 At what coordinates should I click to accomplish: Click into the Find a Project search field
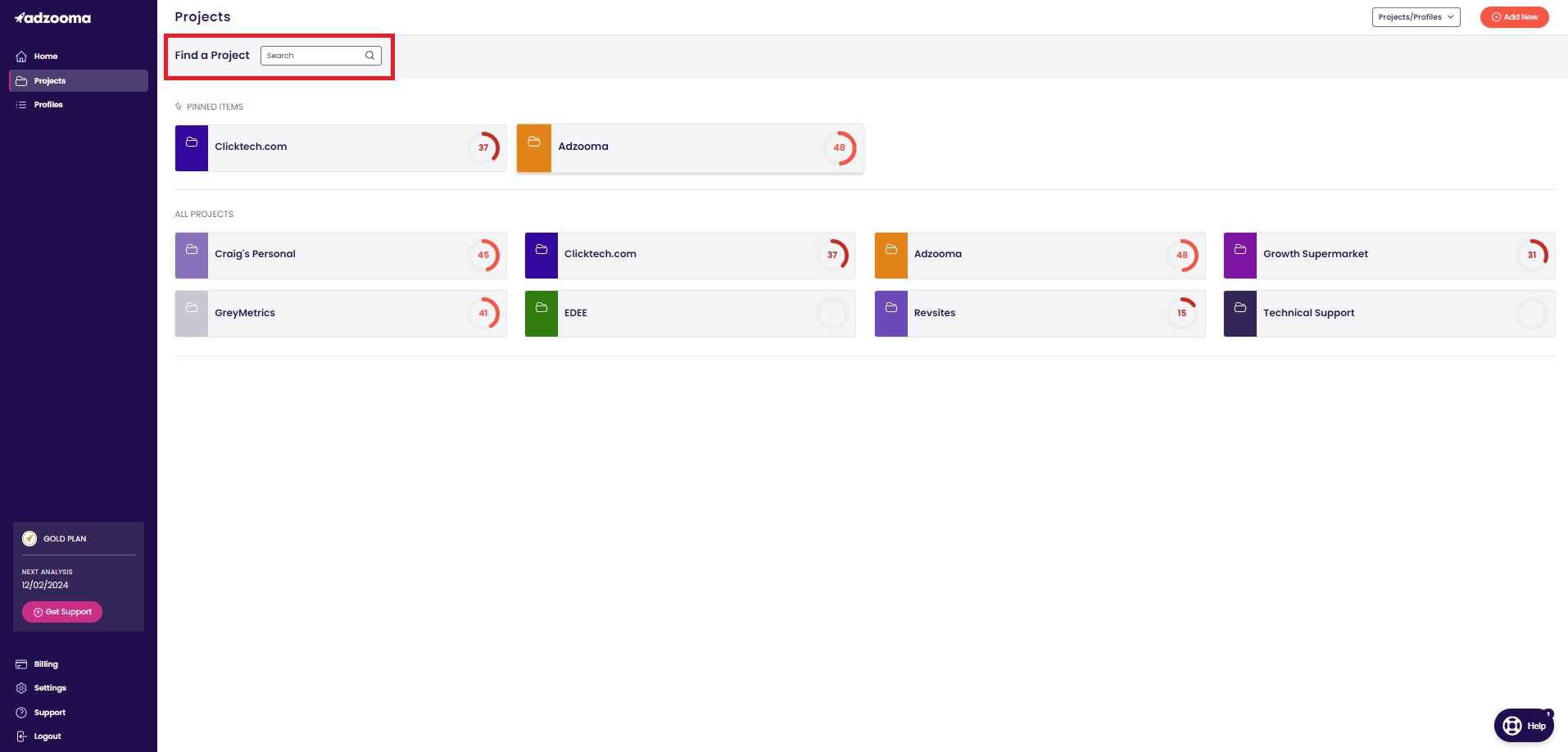pos(321,56)
